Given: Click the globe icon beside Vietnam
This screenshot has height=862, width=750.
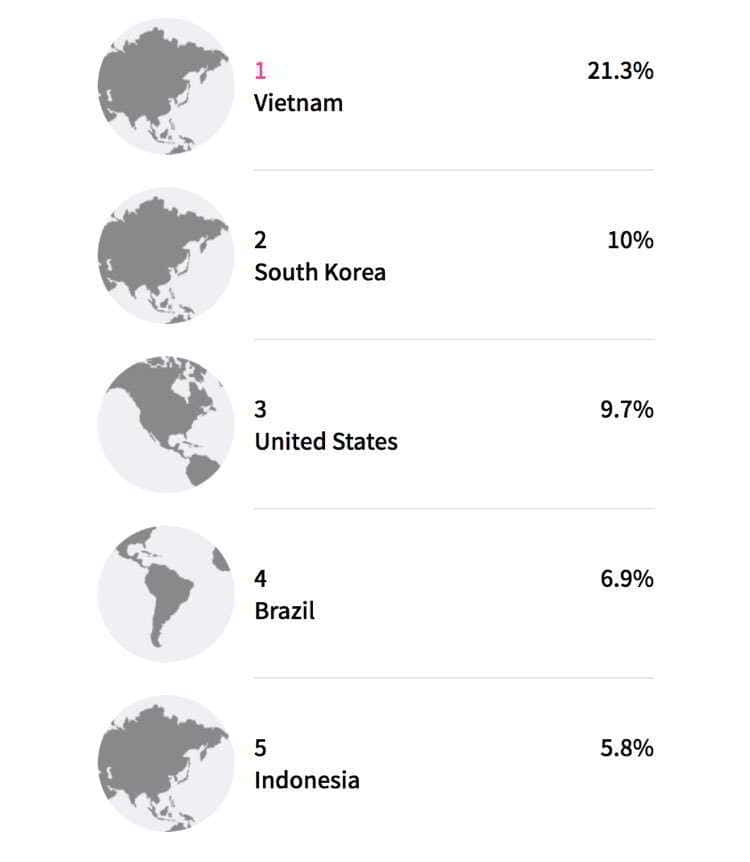Looking at the screenshot, I should coord(166,86).
